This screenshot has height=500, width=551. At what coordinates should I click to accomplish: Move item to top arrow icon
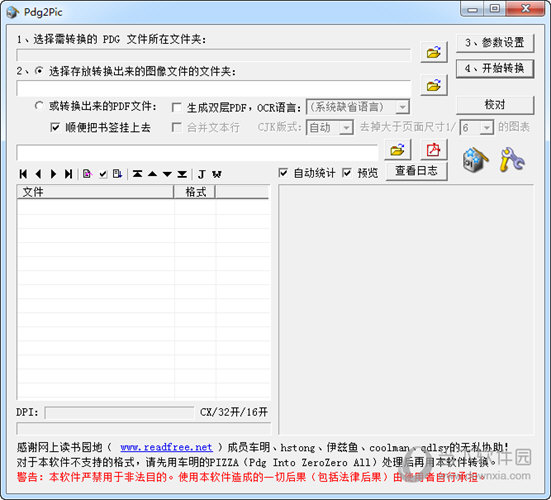click(137, 174)
